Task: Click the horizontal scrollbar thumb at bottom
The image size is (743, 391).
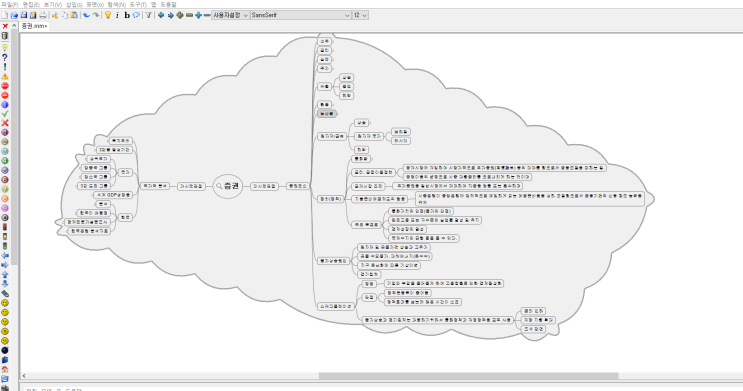Action: (468, 376)
